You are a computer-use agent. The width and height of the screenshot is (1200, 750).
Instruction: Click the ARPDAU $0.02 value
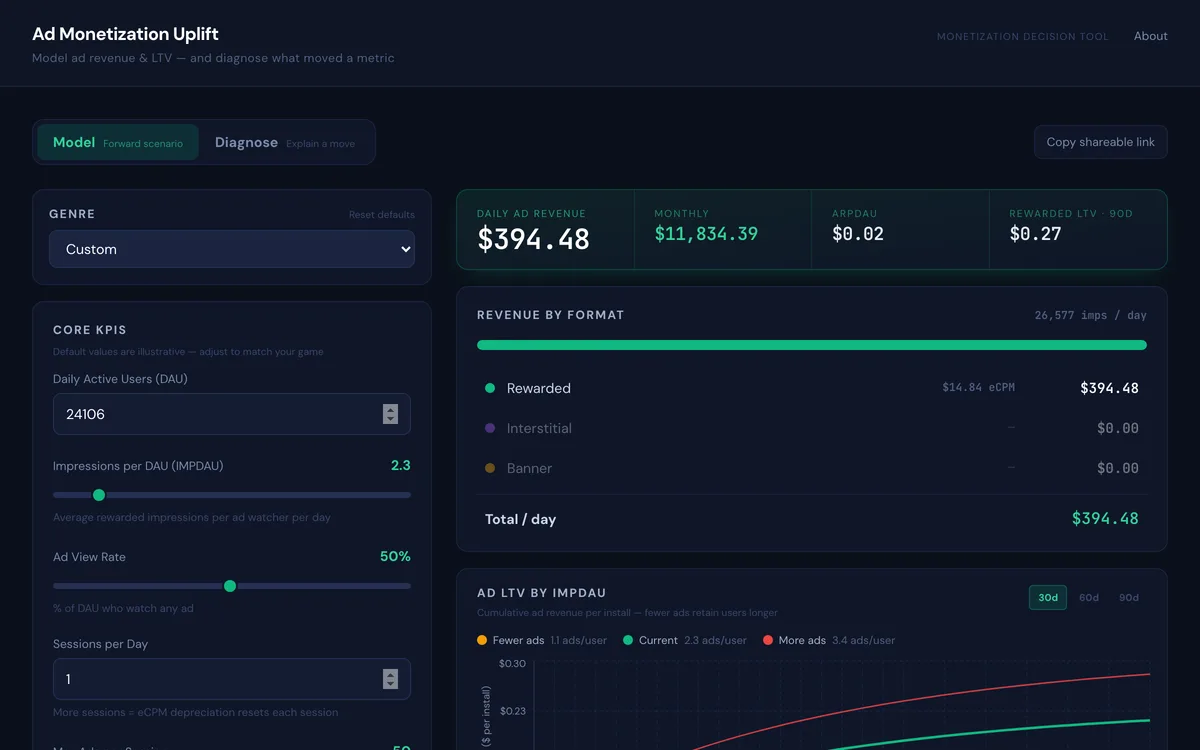(x=858, y=234)
